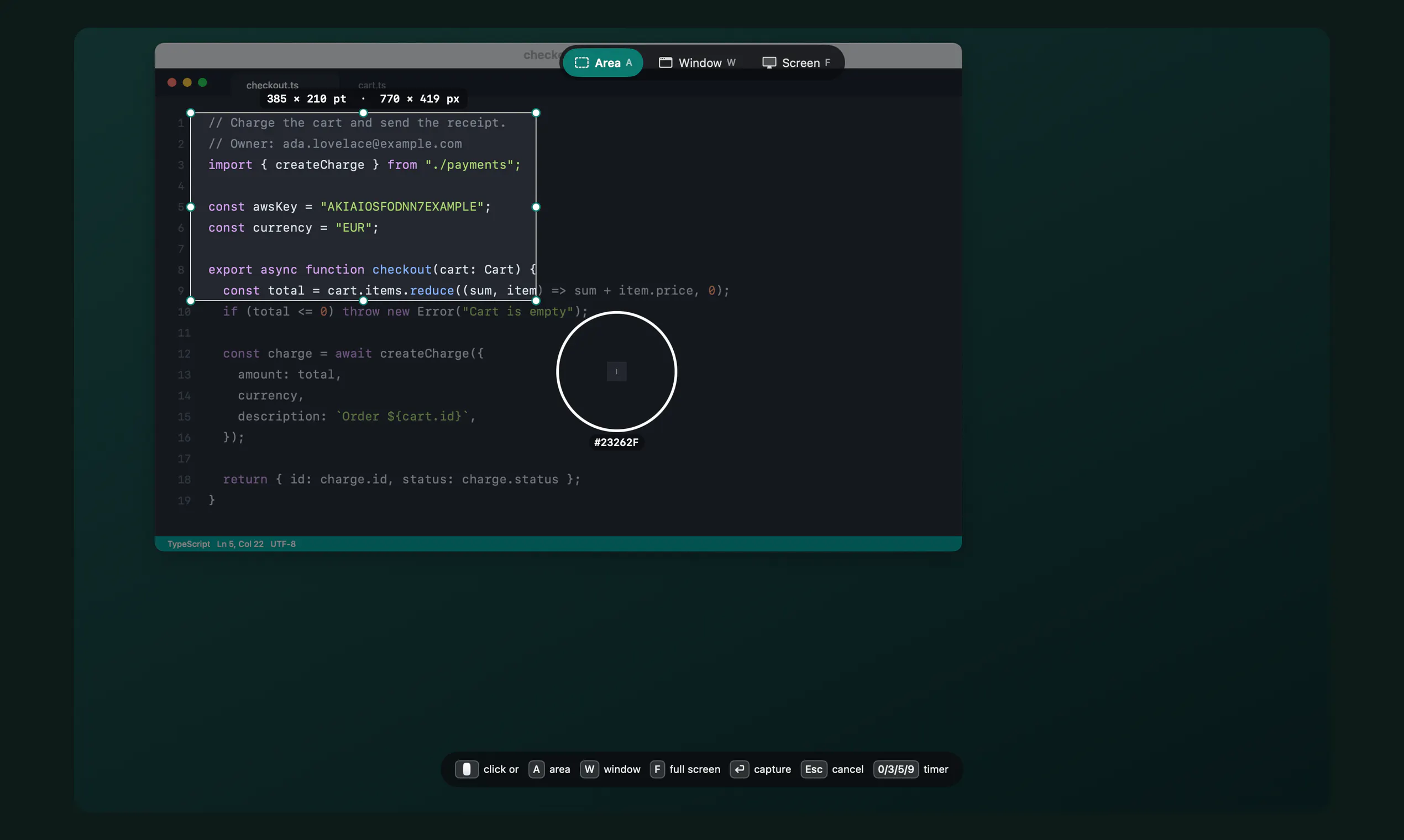Viewport: 1404px width, 840px height.
Task: Click the "./payments" import path
Action: point(469,165)
